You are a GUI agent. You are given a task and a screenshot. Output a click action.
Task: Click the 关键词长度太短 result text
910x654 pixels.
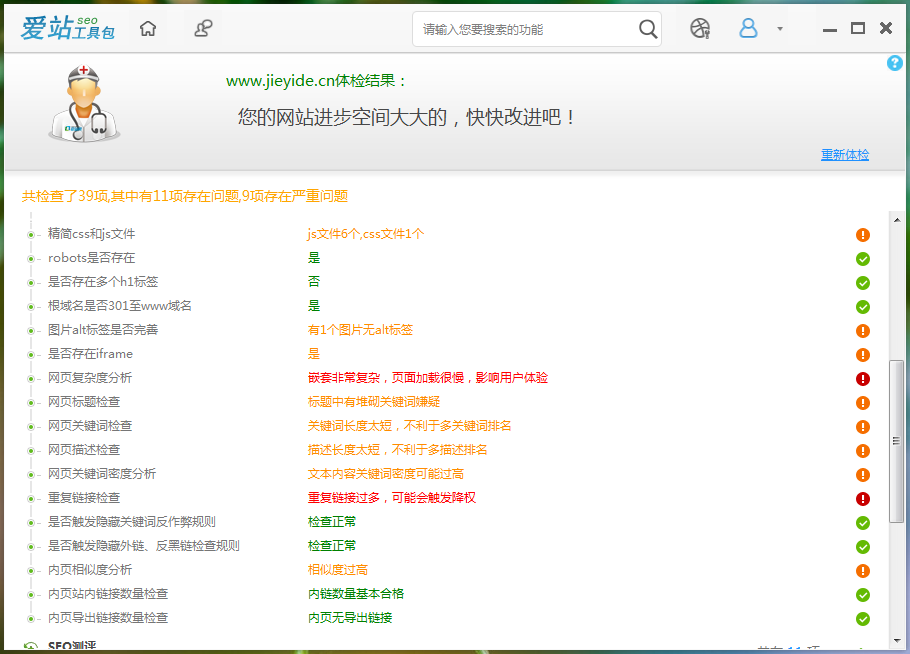(x=409, y=426)
